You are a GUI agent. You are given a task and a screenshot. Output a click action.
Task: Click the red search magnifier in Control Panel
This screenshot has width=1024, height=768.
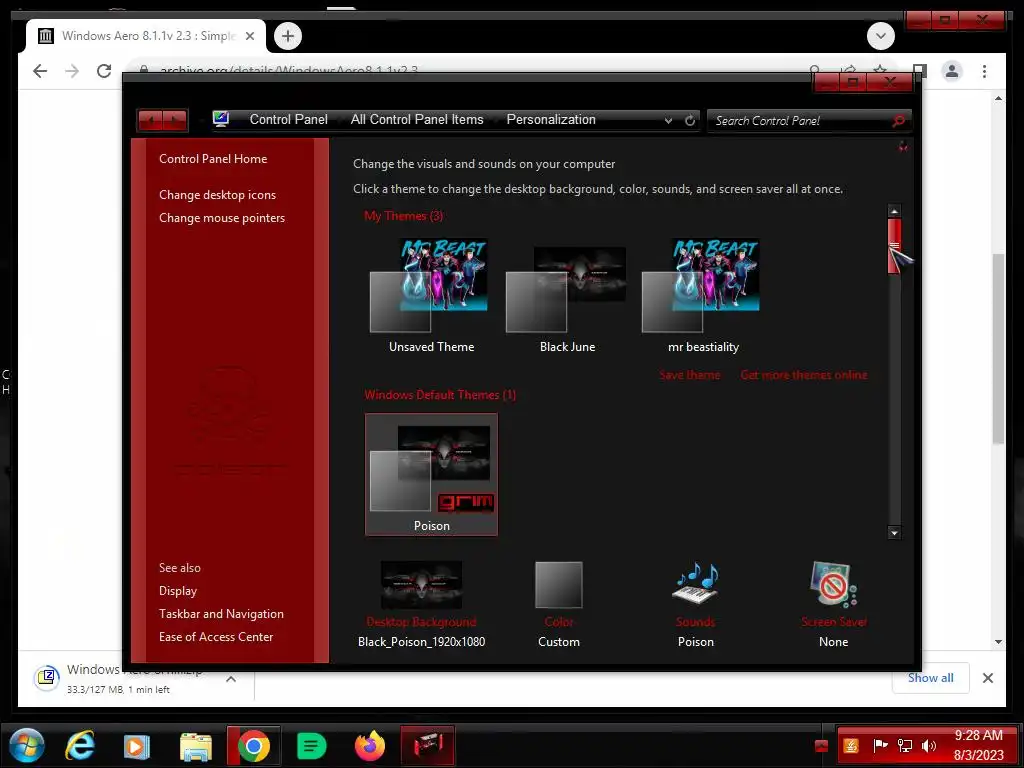(899, 120)
